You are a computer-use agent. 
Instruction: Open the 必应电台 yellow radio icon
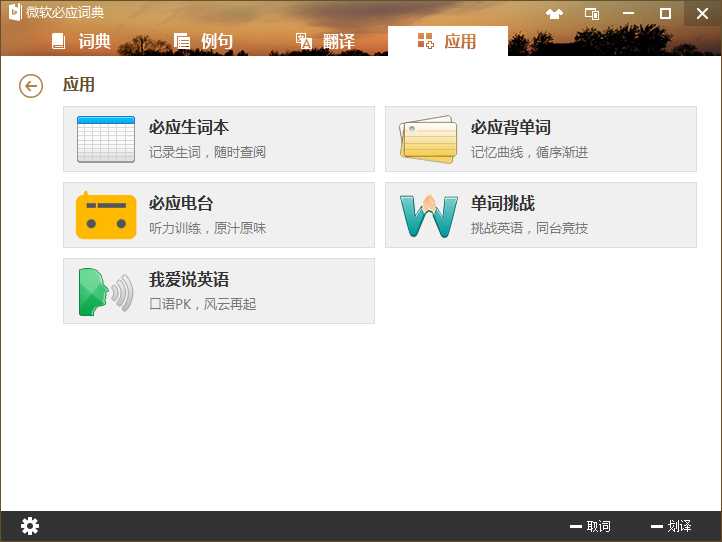[106, 215]
